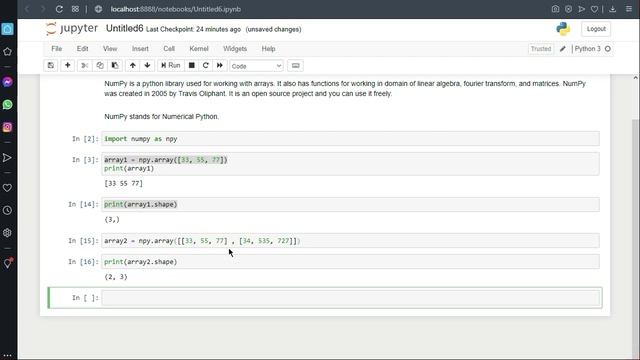Open the browser shield privacy icon

click(x=568, y=9)
